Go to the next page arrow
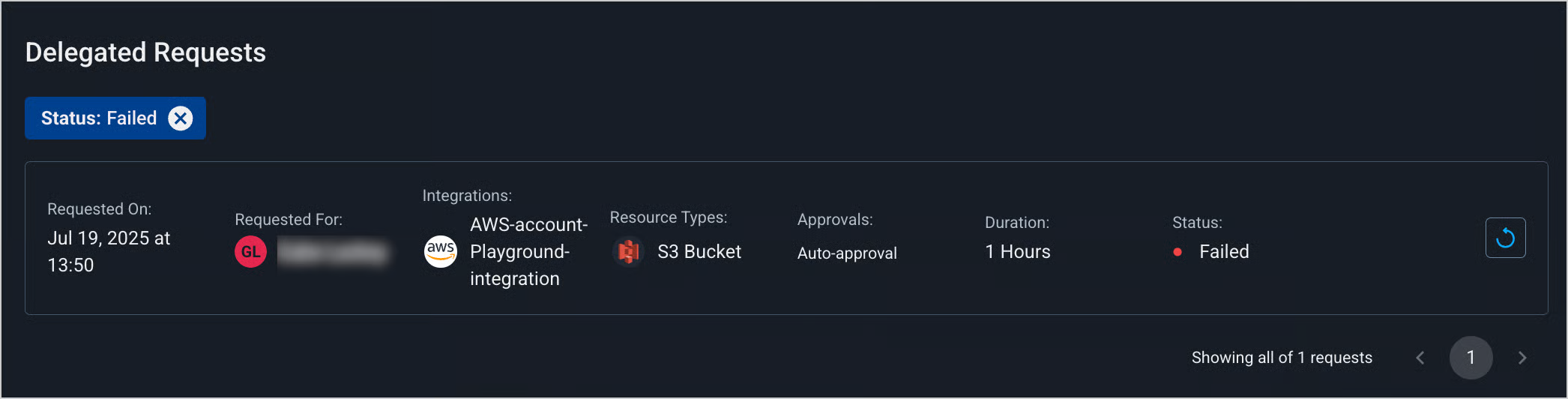Image resolution: width=1568 pixels, height=399 pixels. (x=1522, y=358)
